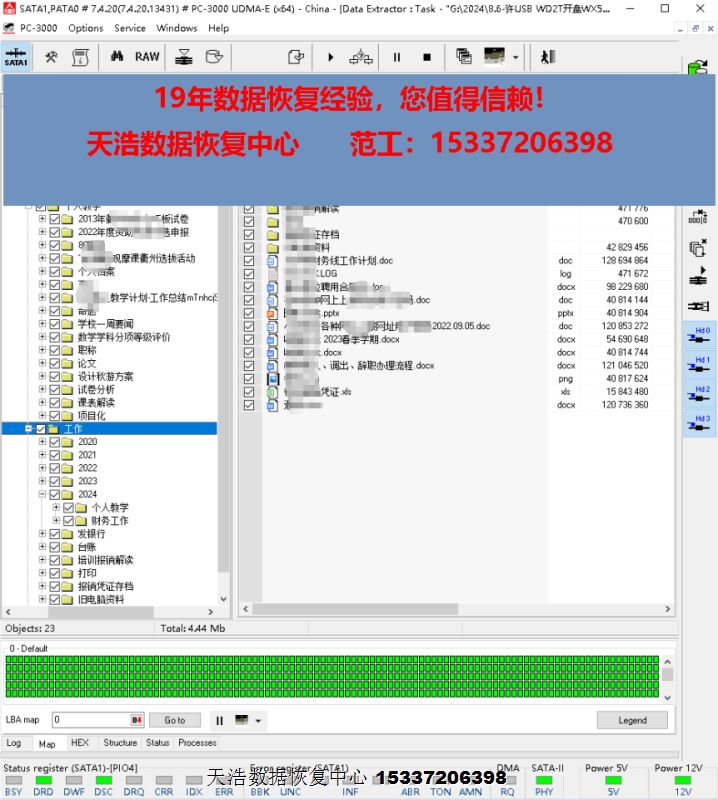The height and width of the screenshot is (800, 718).
Task: Expand the 发银行 folder node
Action: point(42,534)
